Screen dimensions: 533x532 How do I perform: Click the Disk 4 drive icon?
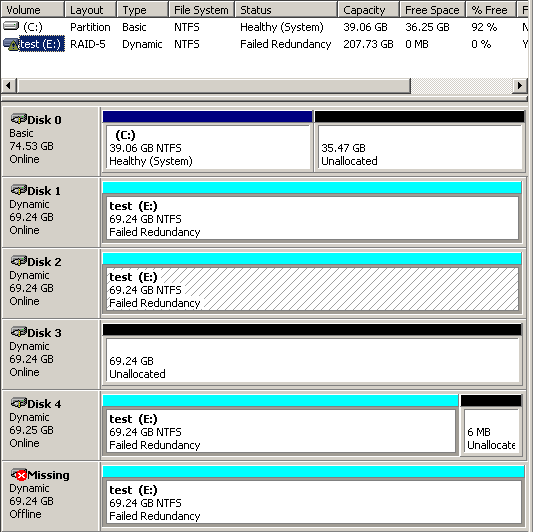click(x=18, y=403)
